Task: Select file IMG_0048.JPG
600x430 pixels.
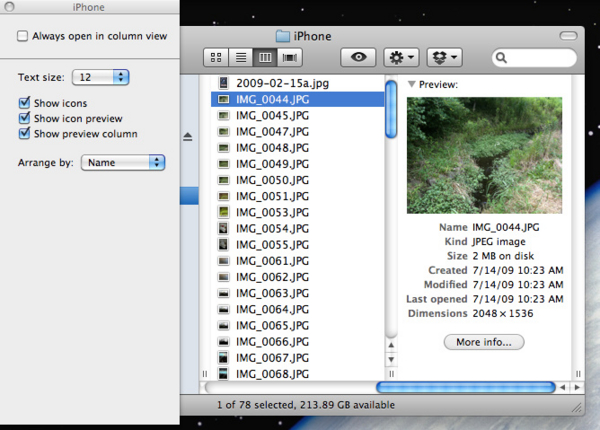Action: (x=297, y=148)
